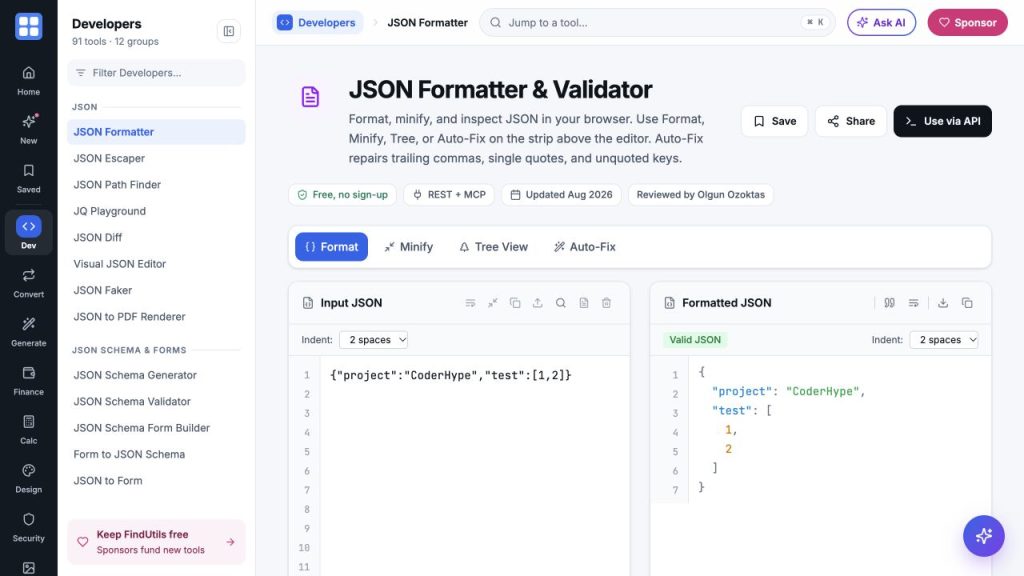Image resolution: width=1024 pixels, height=576 pixels.
Task: Click Reviewed by Olgun Ozoktas badge
Action: 700,195
